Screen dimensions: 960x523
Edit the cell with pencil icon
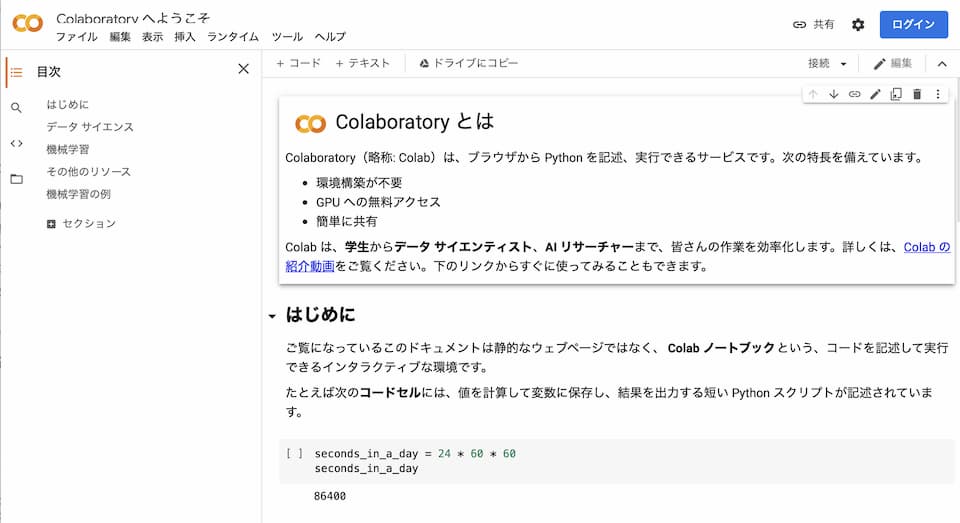tap(876, 94)
